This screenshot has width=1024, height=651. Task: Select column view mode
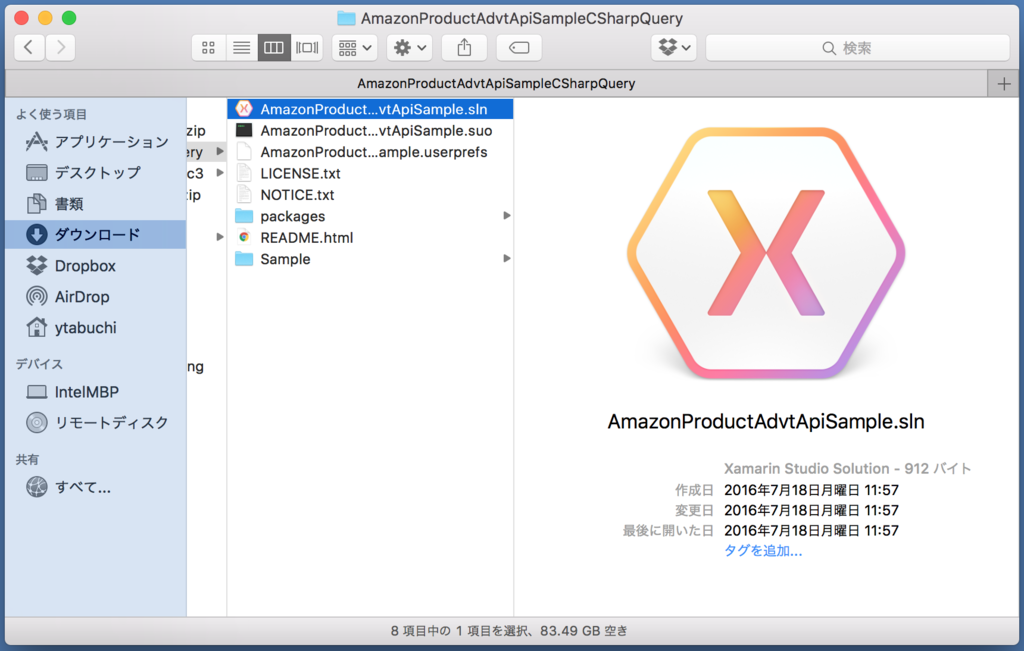[x=274, y=48]
